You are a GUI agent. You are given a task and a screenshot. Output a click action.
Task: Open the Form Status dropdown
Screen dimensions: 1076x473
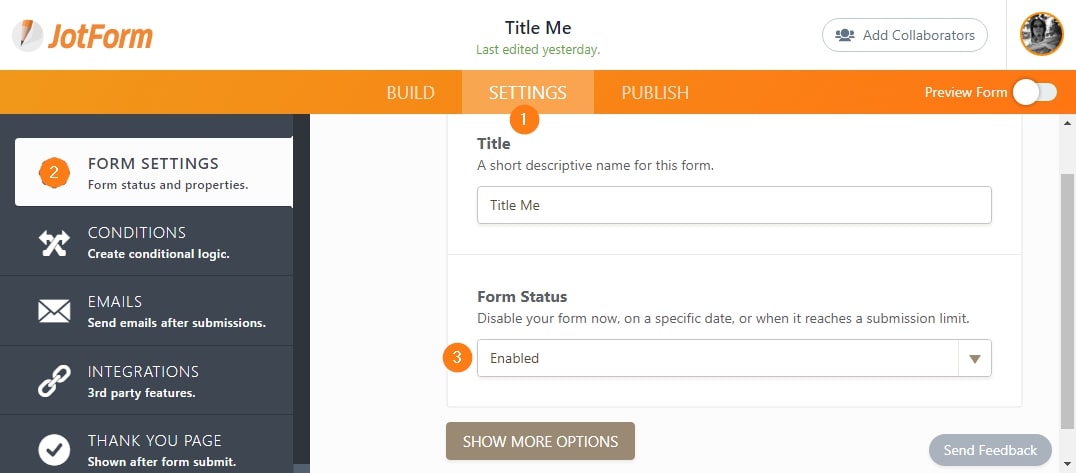click(717, 358)
